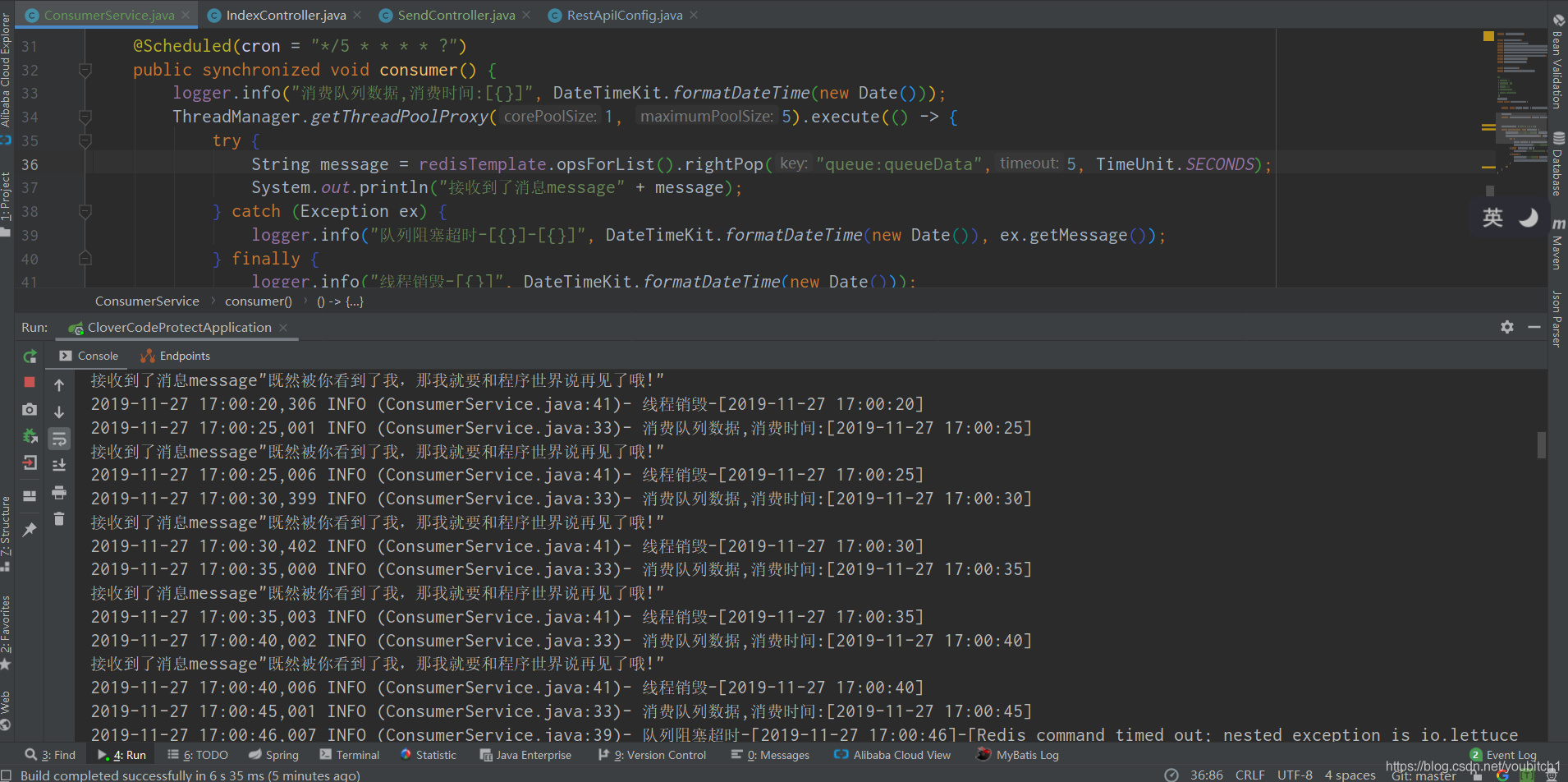The image size is (1568, 782).
Task: Take a thread dump with the camera icon
Action: 30,409
